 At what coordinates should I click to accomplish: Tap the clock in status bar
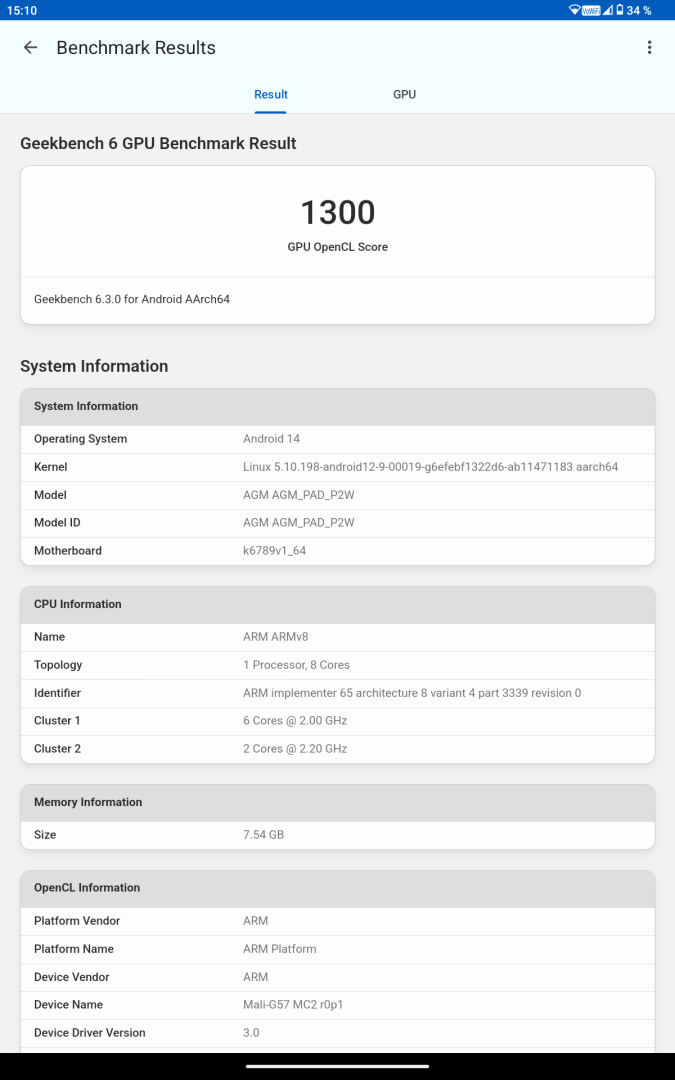tap(22, 10)
